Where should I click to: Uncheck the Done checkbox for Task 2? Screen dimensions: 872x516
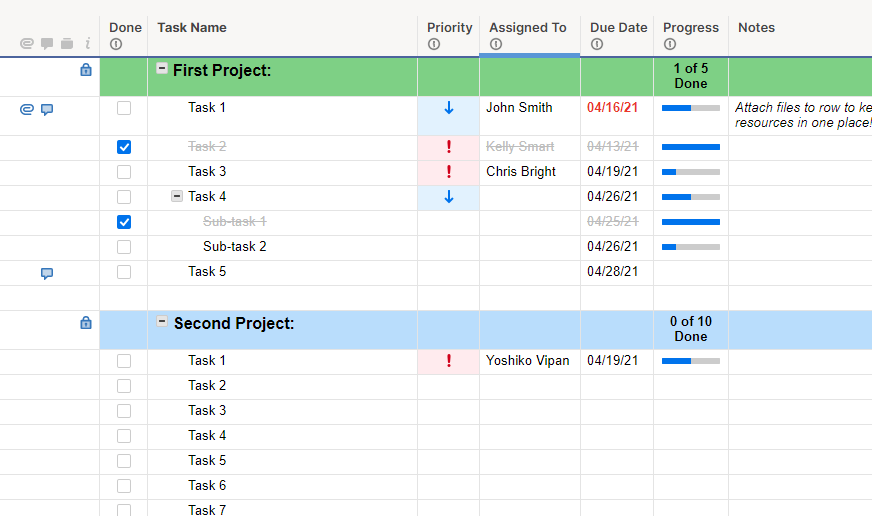tap(124, 147)
